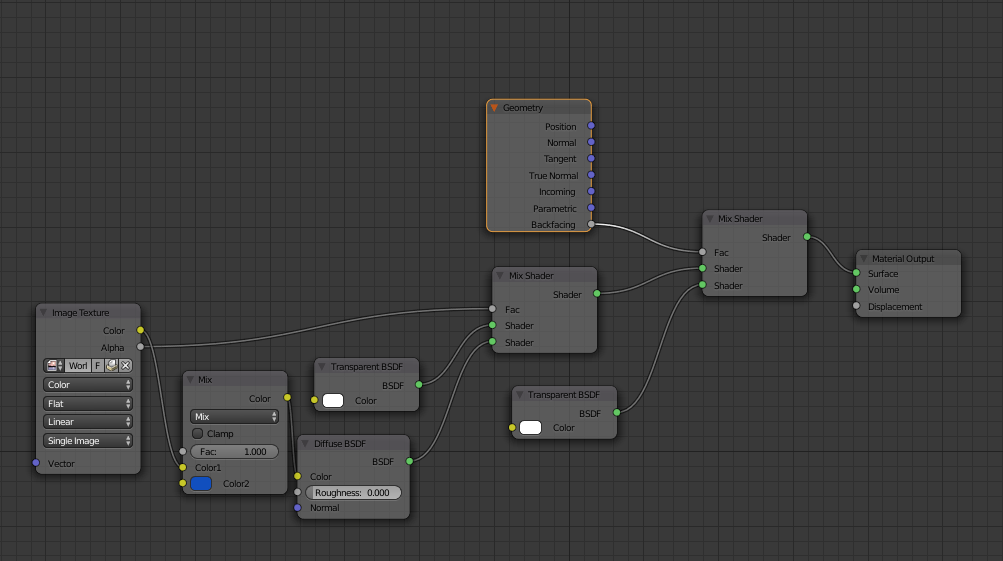1003x561 pixels.
Task: Select the True Normal output socket
Action: click(x=591, y=175)
